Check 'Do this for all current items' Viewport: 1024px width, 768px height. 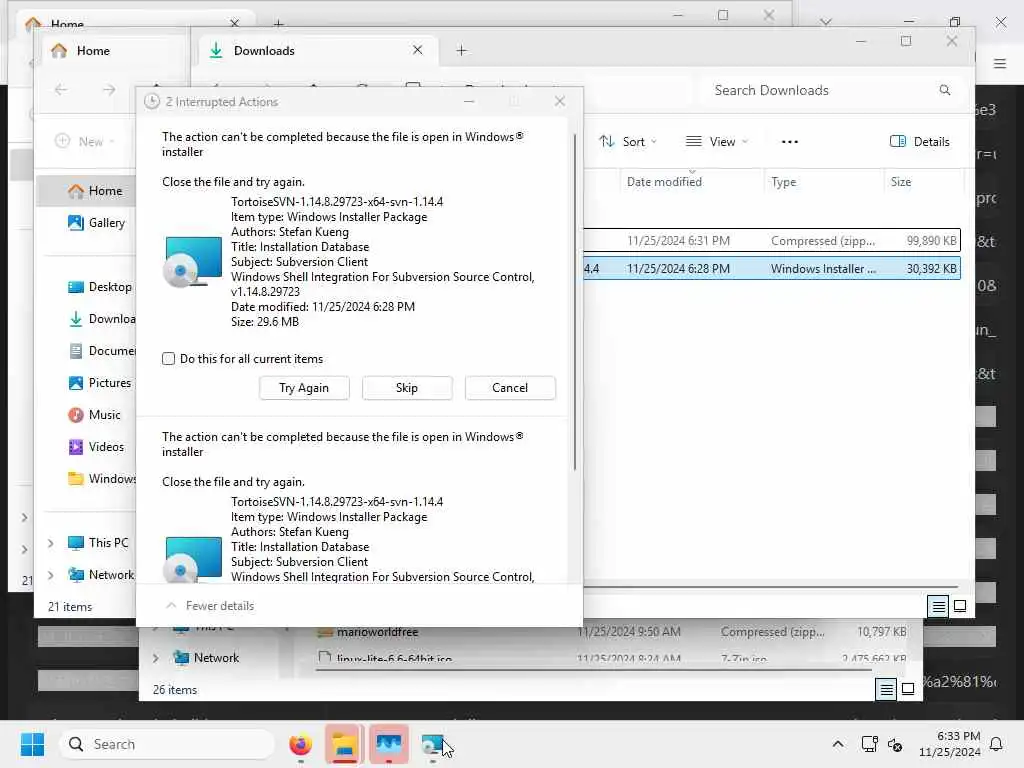coord(168,359)
